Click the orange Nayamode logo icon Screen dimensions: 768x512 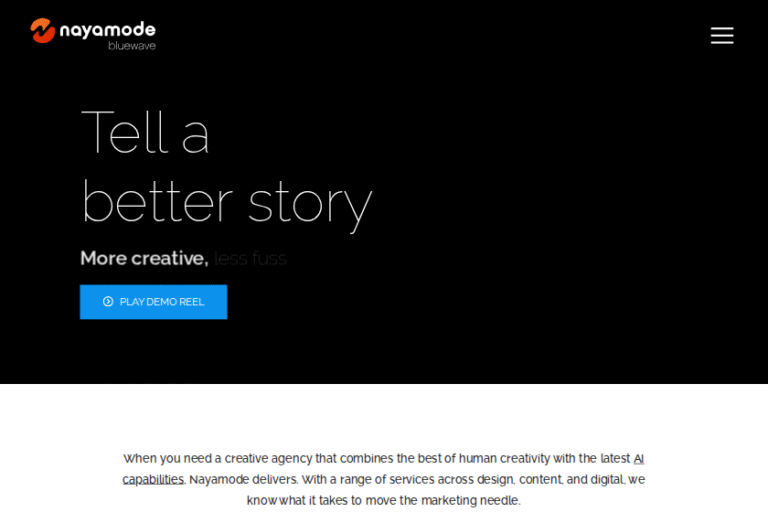[x=42, y=31]
